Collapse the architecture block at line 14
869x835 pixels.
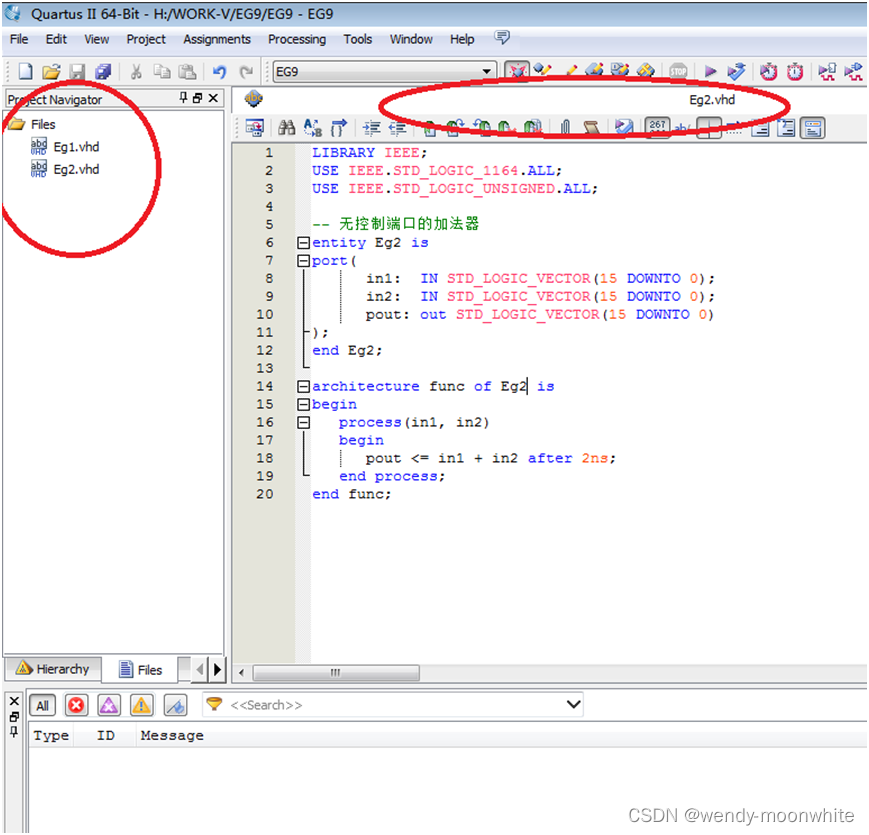click(303, 386)
